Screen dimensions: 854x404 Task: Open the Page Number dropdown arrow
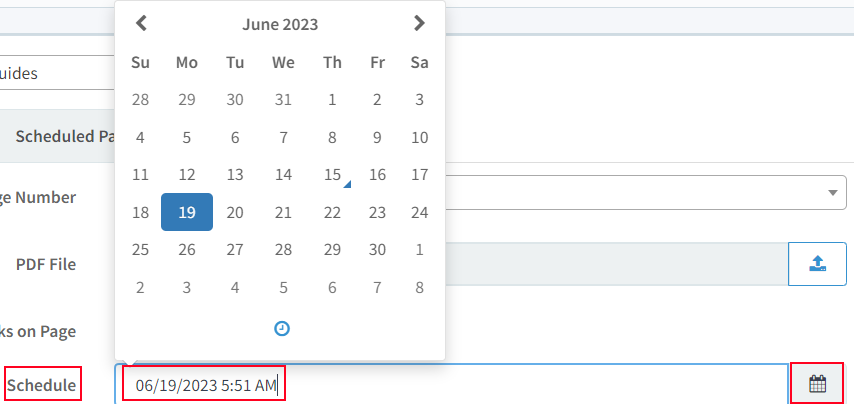[832, 193]
